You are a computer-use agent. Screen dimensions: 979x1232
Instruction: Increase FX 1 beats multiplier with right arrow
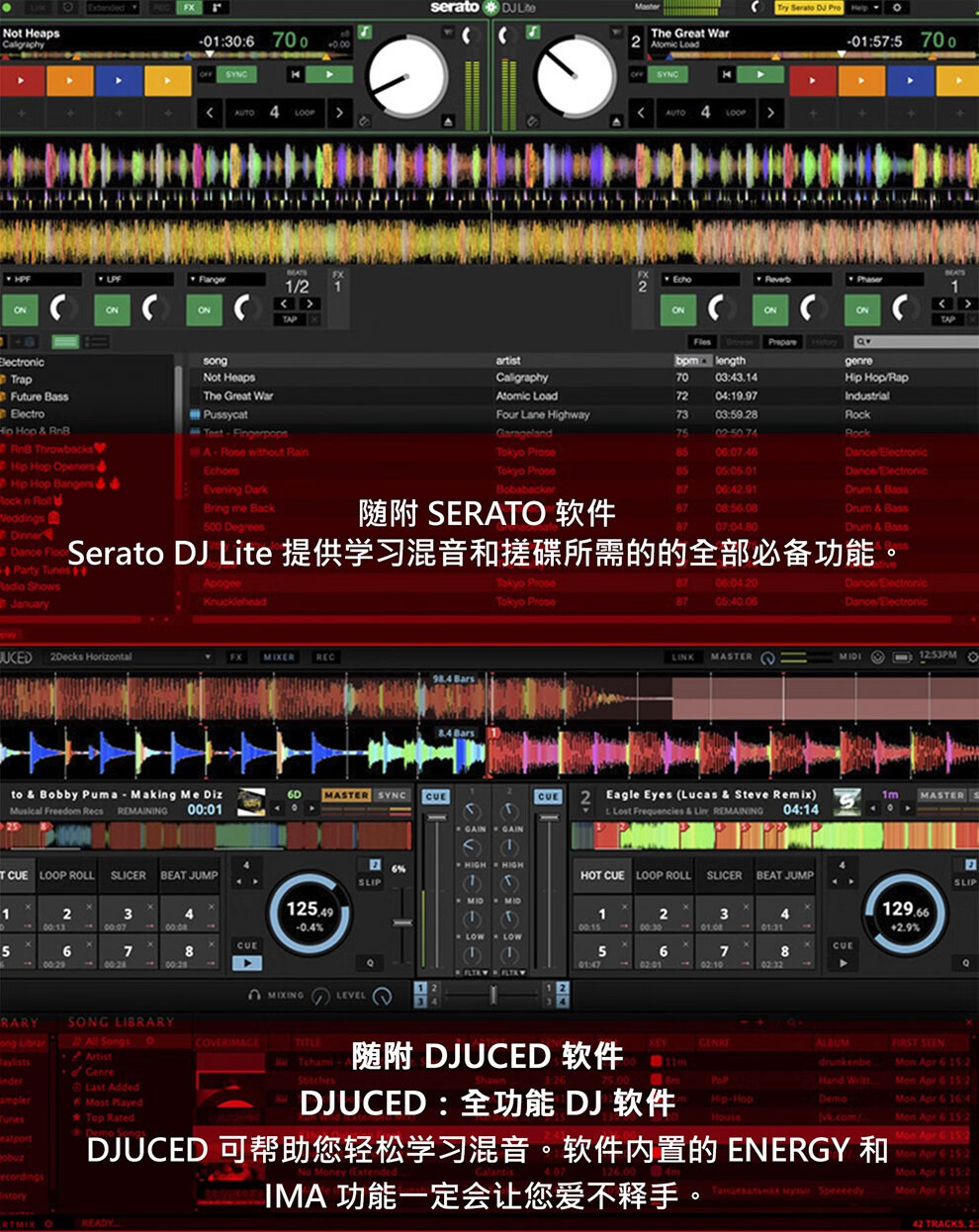pyautogui.click(x=310, y=304)
